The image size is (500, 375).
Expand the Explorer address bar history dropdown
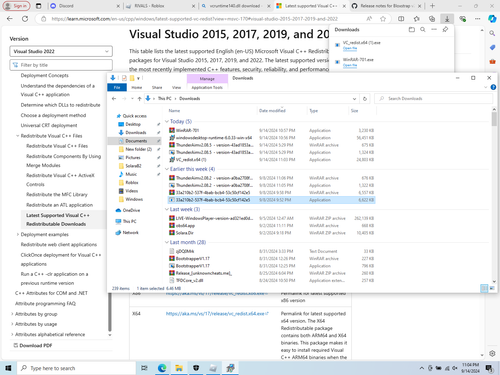pos(354,99)
